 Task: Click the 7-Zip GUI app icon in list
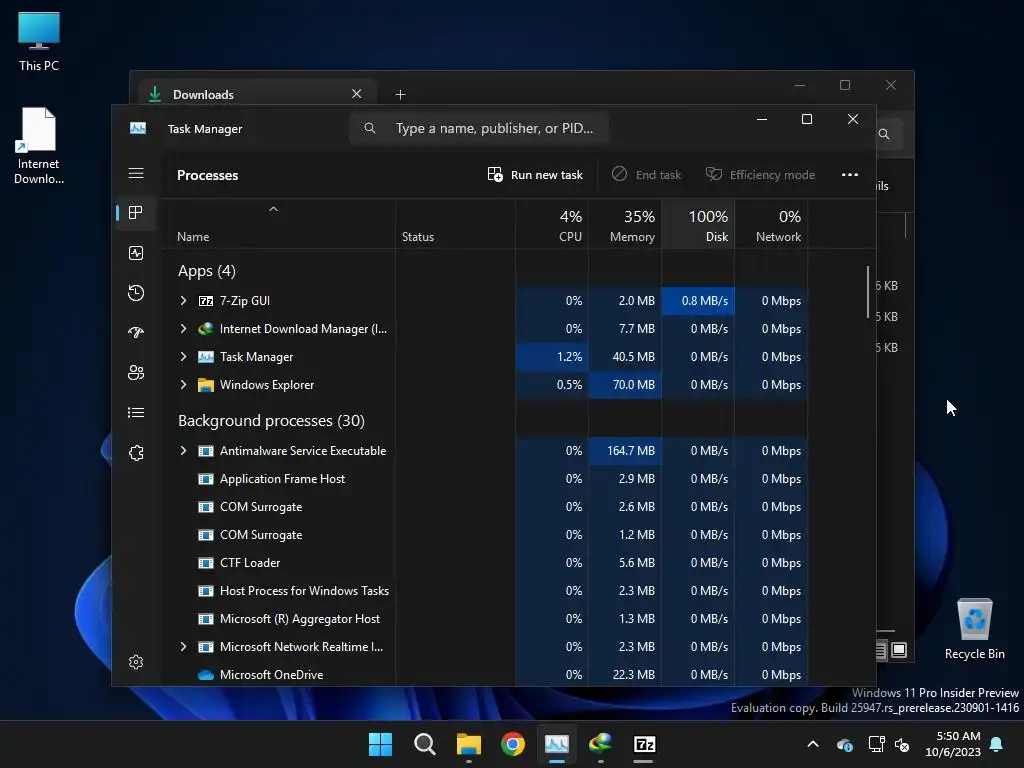(x=206, y=301)
